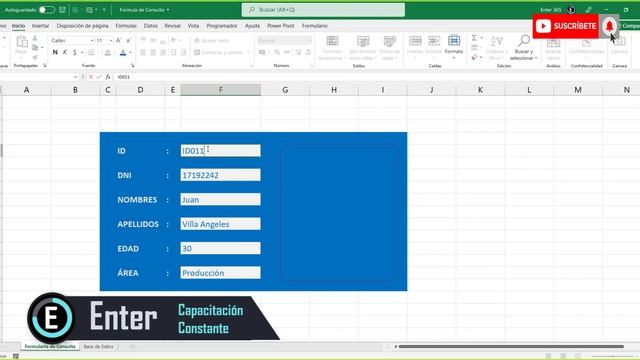This screenshot has width=640, height=360.
Task: Pick the yellow fill color bucket
Action: (107, 52)
